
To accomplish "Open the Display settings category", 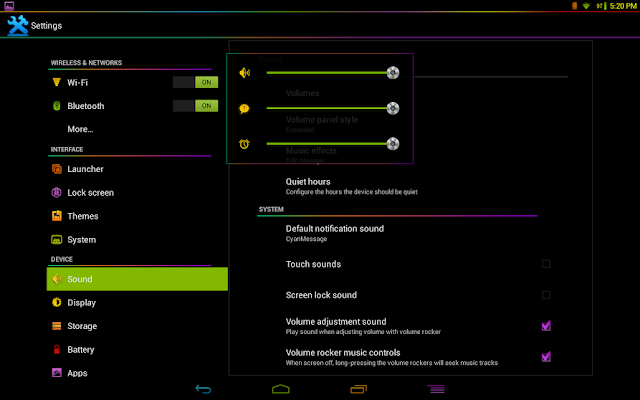I will tap(137, 302).
